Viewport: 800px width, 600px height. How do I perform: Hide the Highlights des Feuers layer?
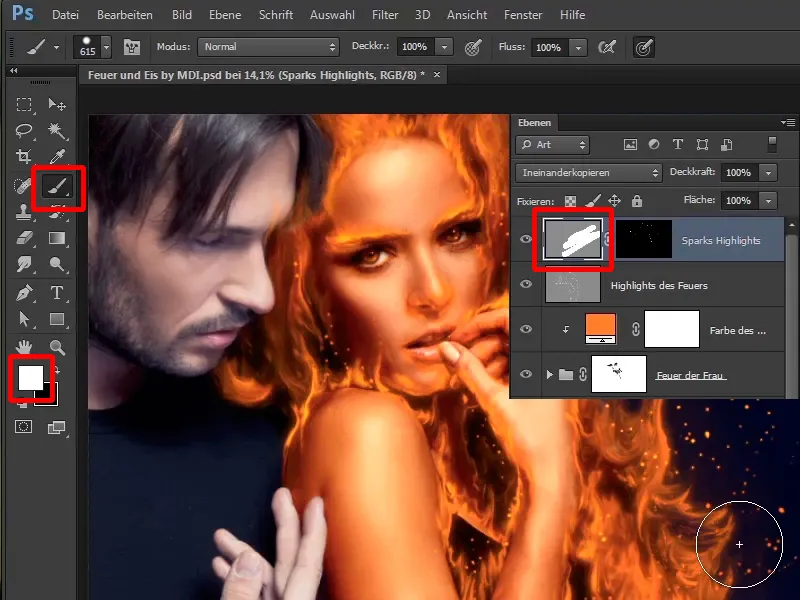pos(526,284)
